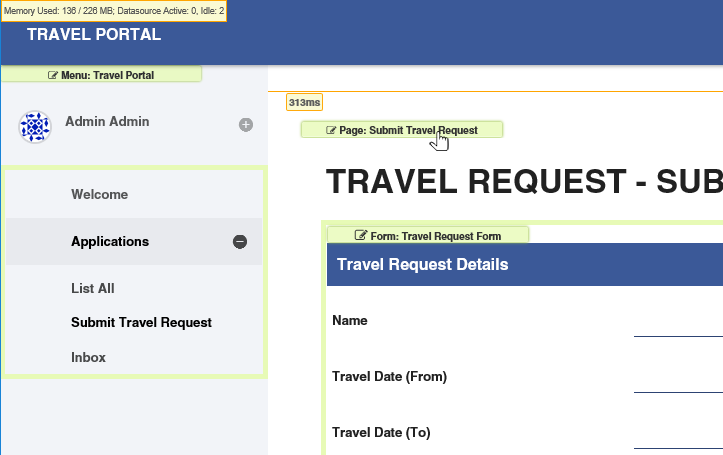
Task: Collapse the Applications menu section
Action: pos(240,242)
